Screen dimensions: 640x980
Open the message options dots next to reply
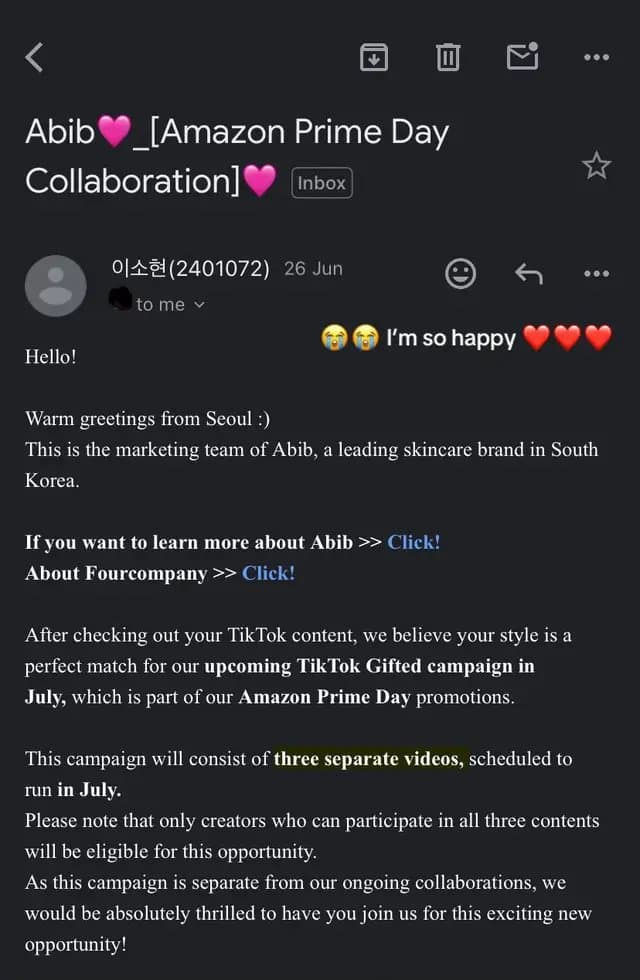(596, 274)
